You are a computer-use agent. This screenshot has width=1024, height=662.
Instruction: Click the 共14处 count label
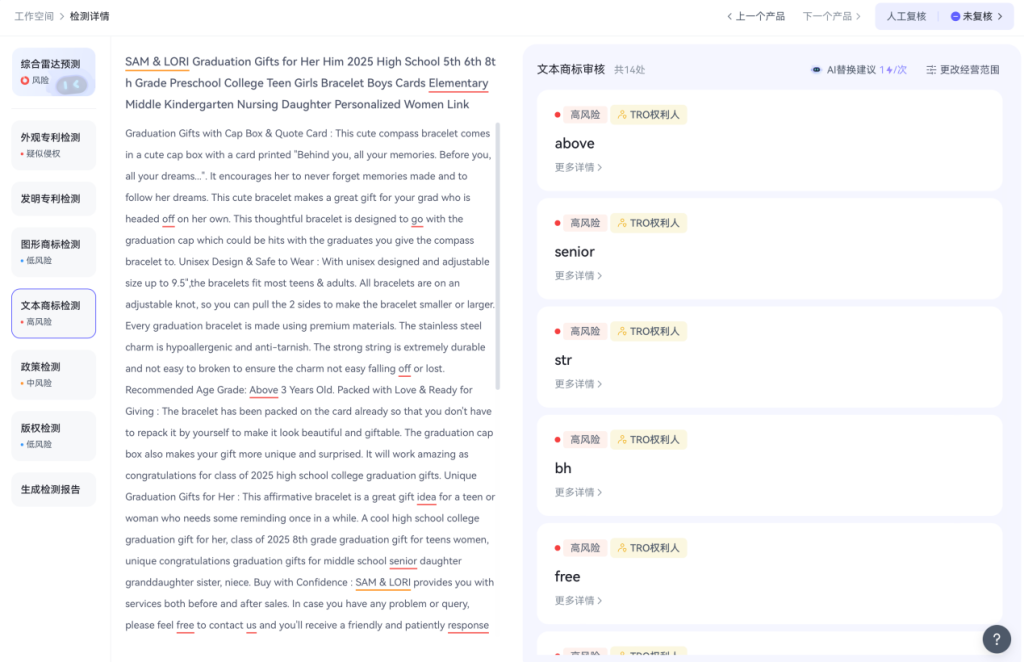pos(630,70)
